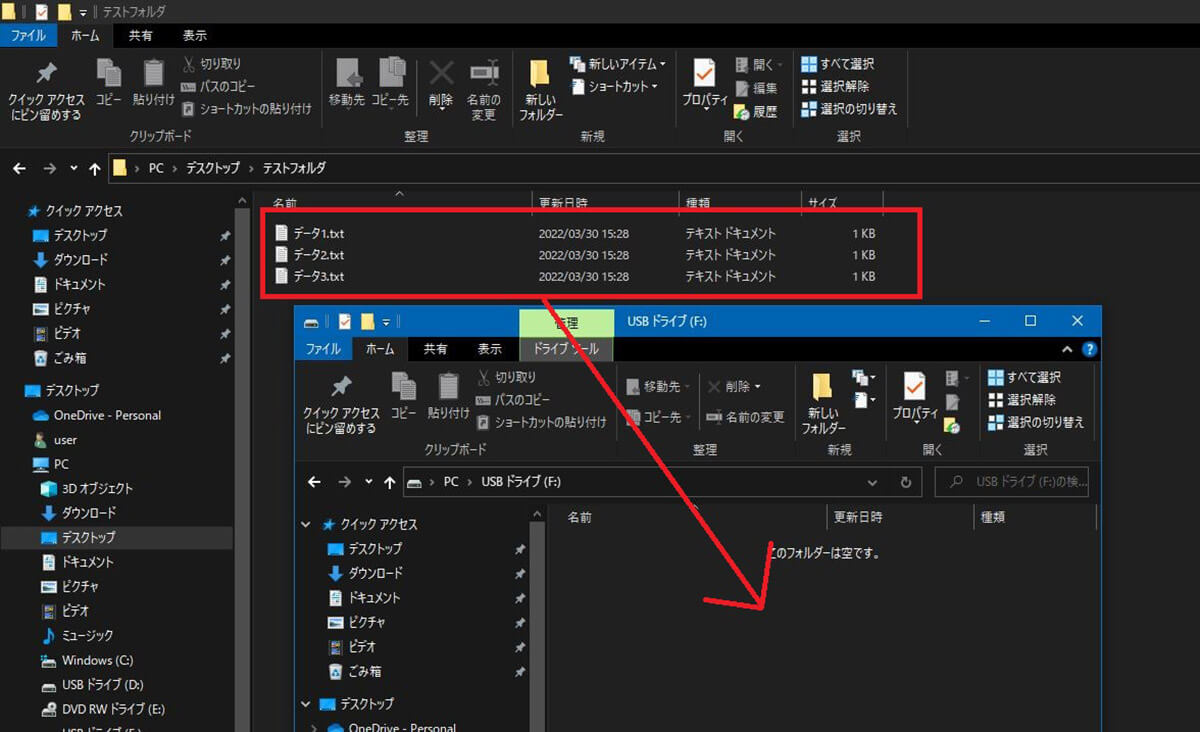
Task: Click 選択の切り替え in USB drive window
Action: [x=1035, y=422]
